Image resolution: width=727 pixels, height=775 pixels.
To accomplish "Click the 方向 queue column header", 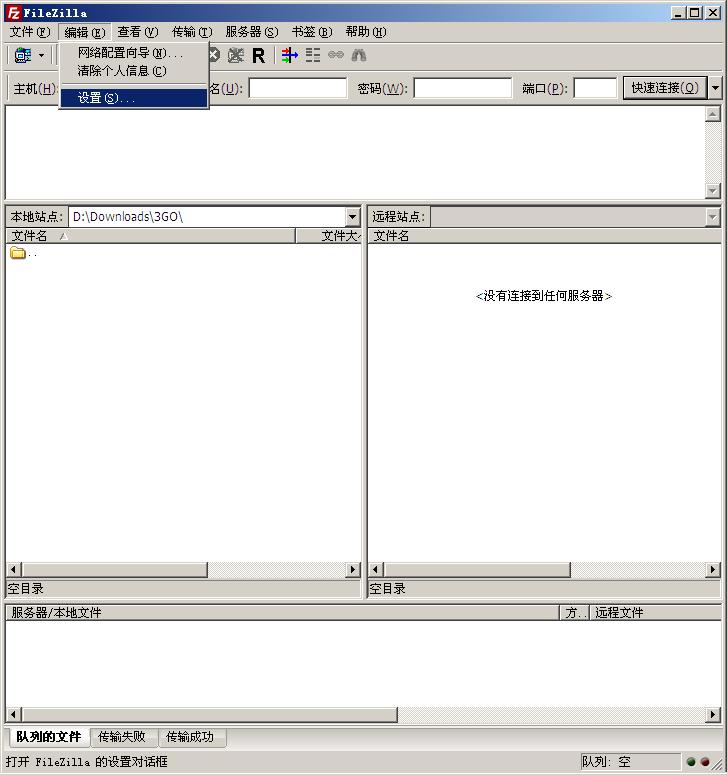I will 574,613.
